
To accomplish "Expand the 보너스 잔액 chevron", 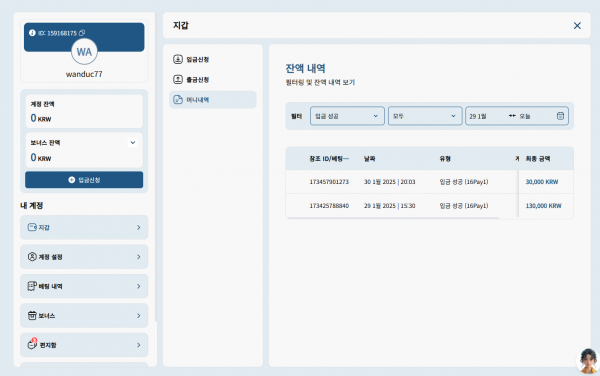I will [x=133, y=143].
